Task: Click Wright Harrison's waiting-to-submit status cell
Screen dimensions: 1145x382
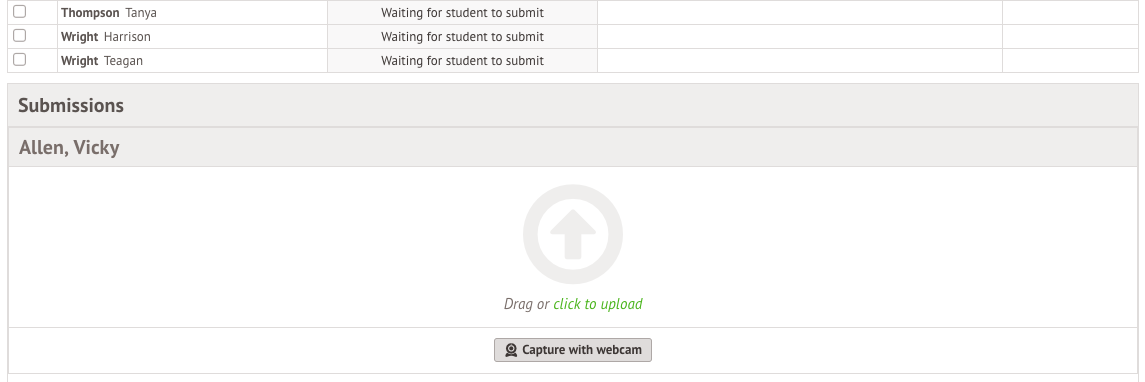Action: 462,37
